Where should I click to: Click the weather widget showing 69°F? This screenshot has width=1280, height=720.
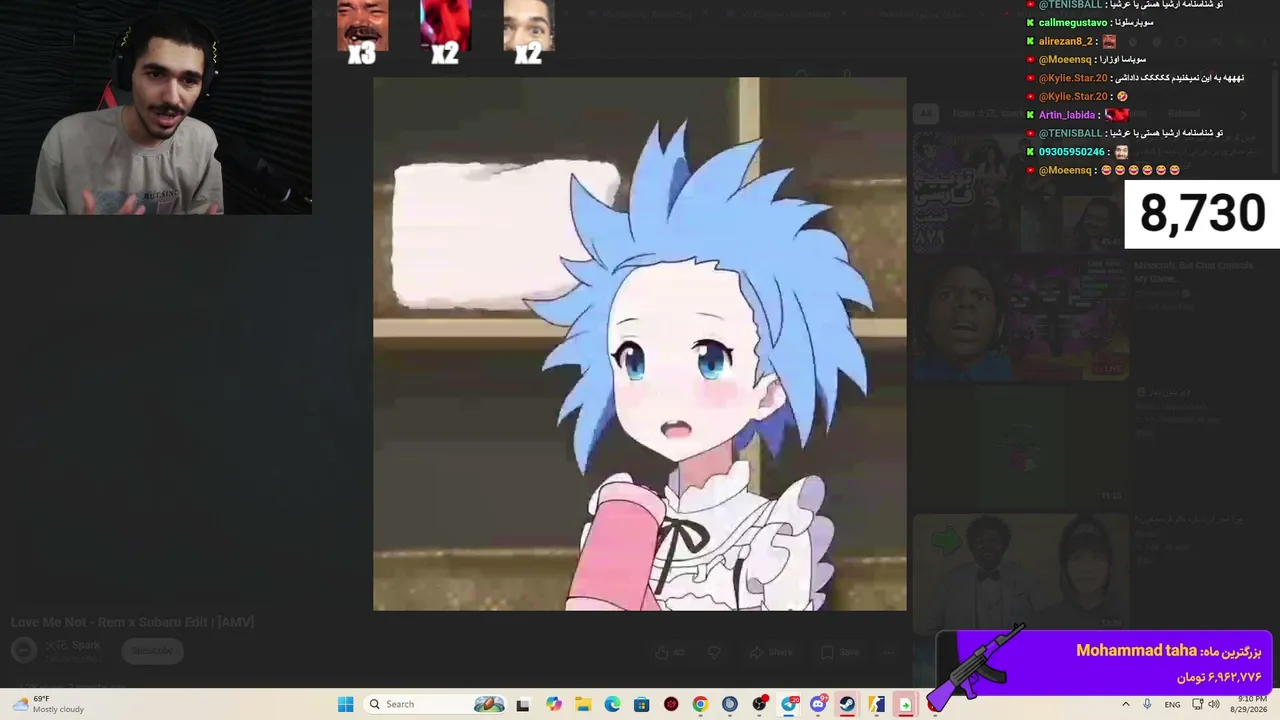pos(48,704)
